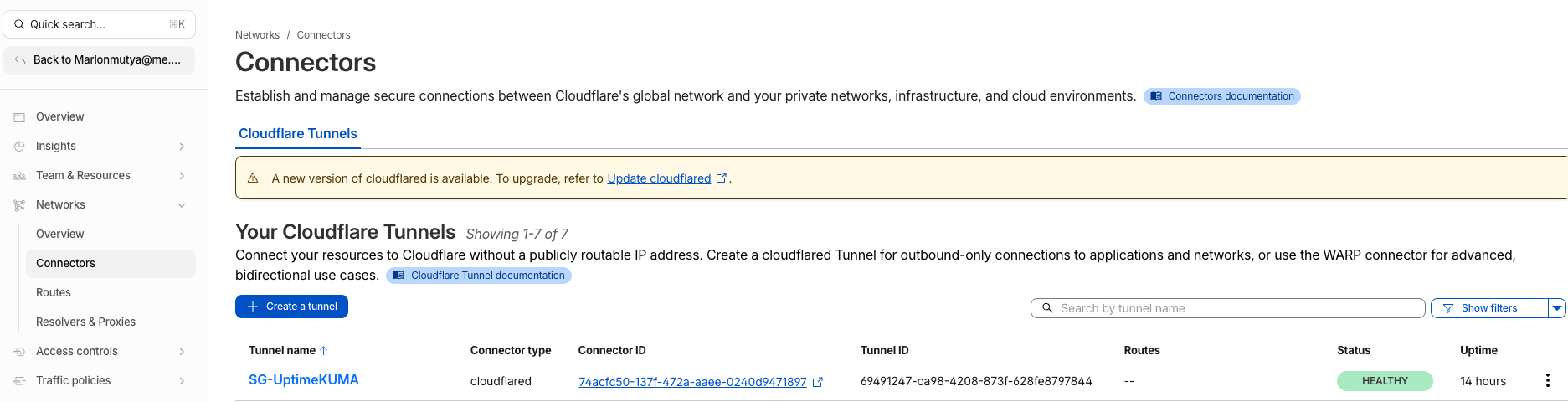Open the three-dot menu for SG-UptimeKUMA

1547,381
